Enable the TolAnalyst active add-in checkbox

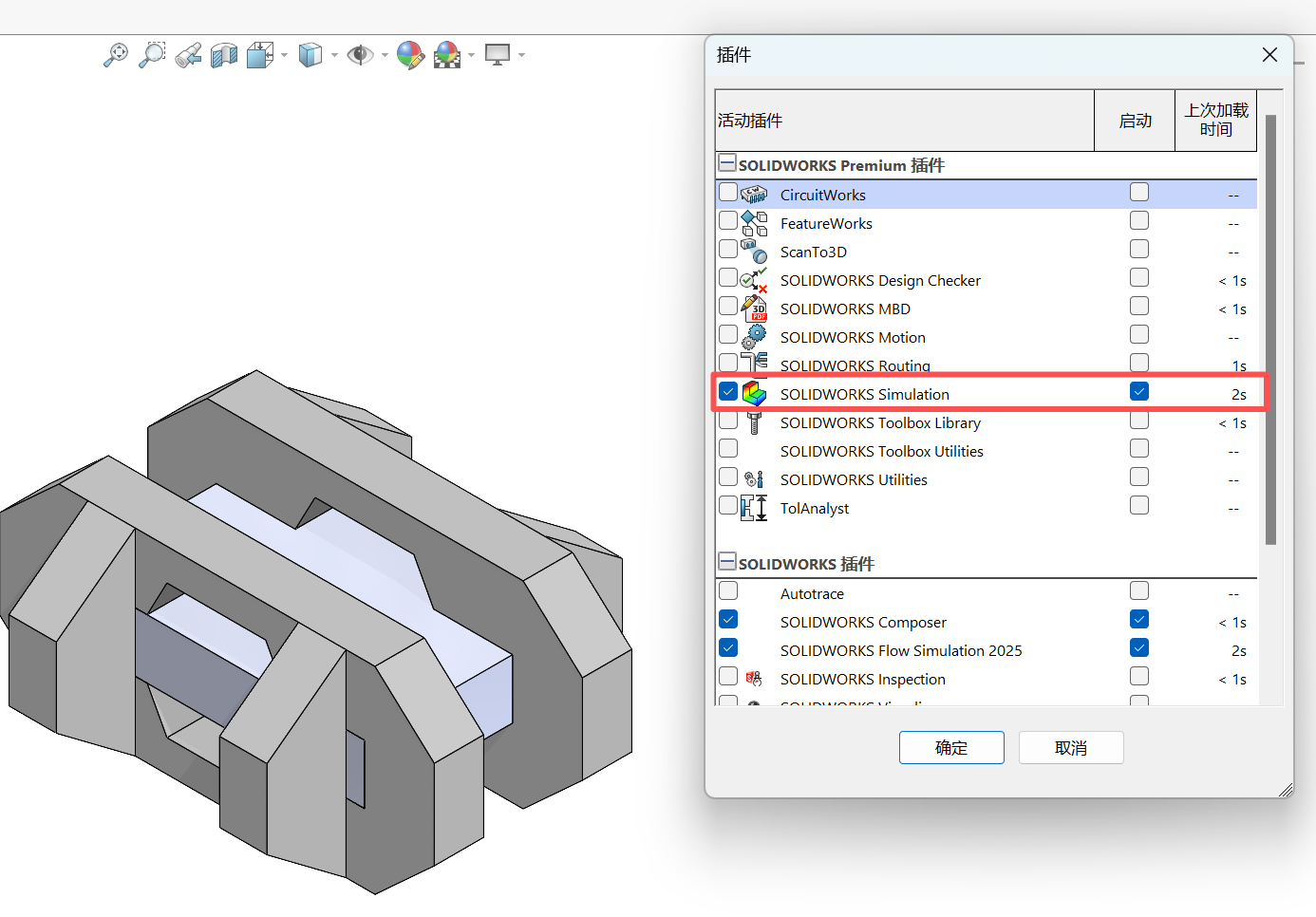pos(728,505)
